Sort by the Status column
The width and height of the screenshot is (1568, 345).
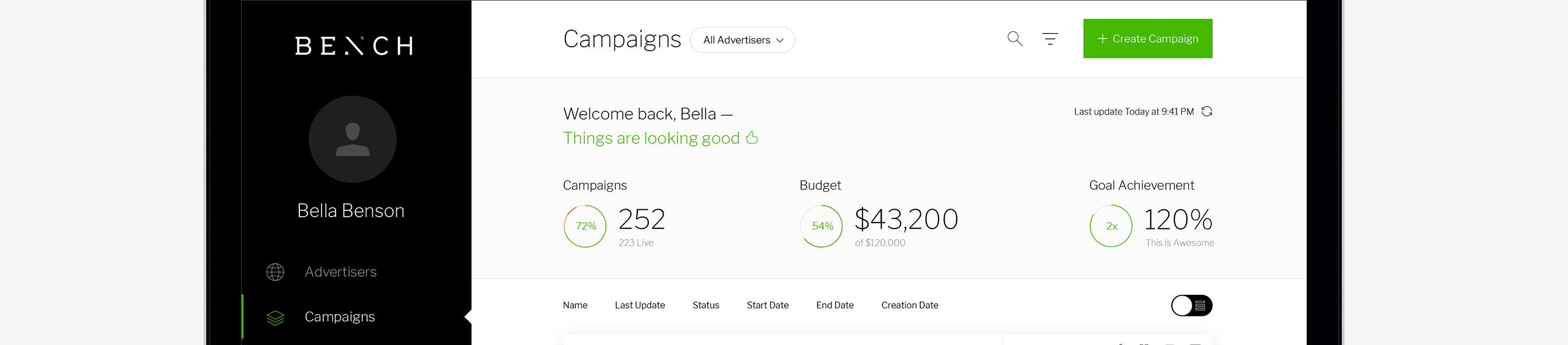tap(706, 305)
